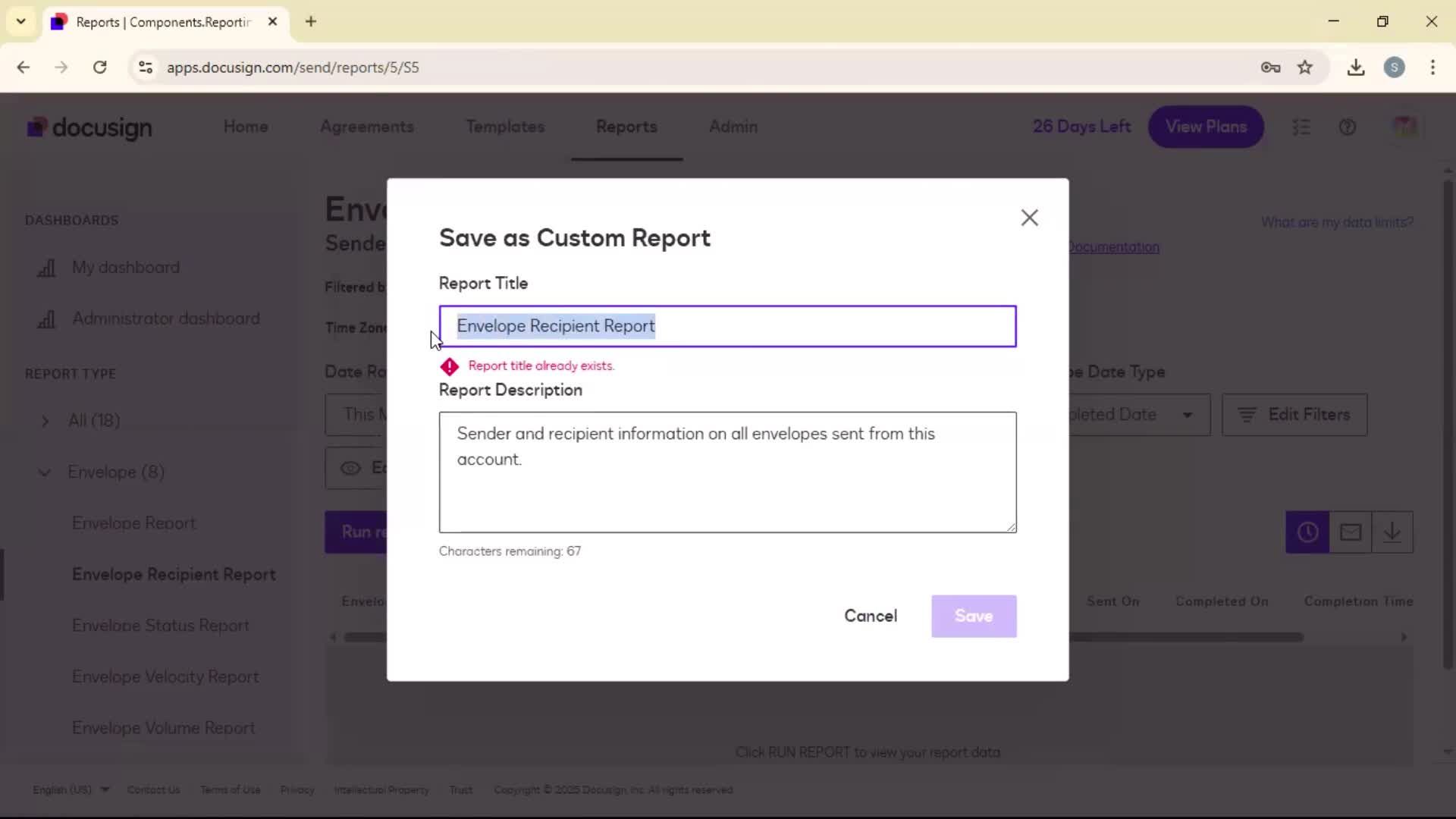This screenshot has height=819, width=1456.
Task: Click the Report Description text area
Action: (x=727, y=472)
